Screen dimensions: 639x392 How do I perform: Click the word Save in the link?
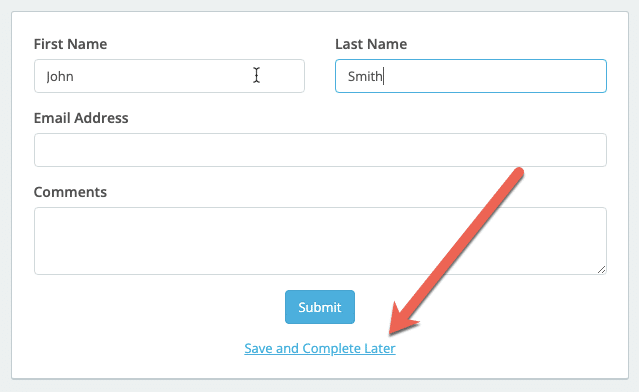tap(258, 348)
